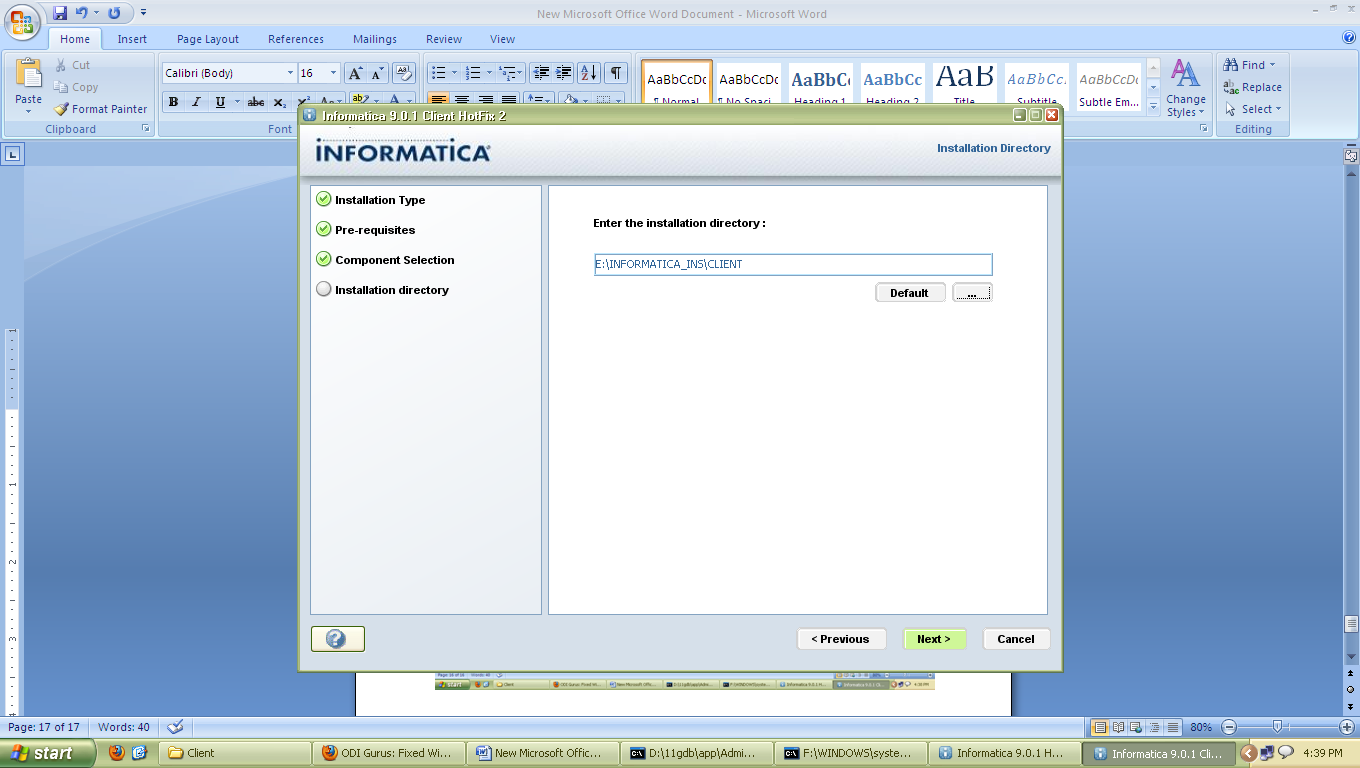Open the Find dropdown in Editing group
This screenshot has width=1360, height=768.
point(1250,65)
